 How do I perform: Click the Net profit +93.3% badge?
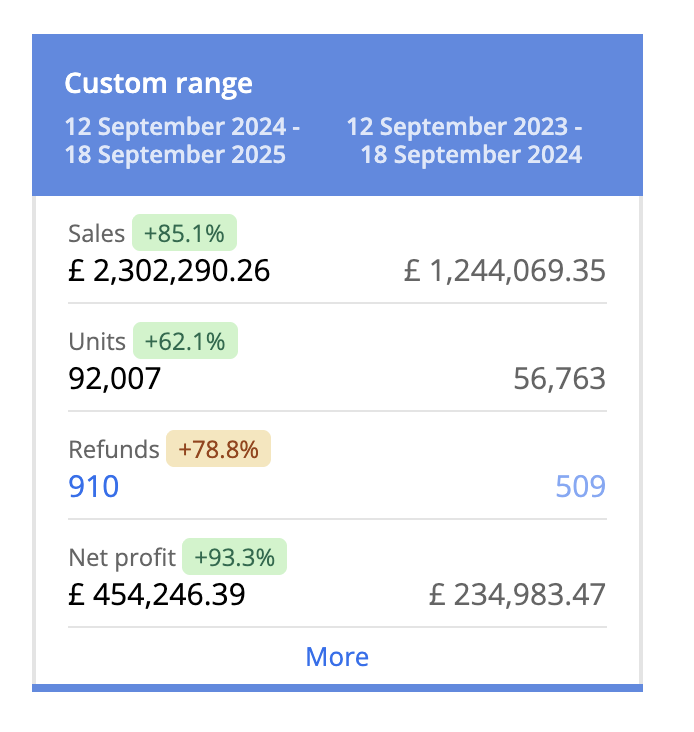(234, 558)
